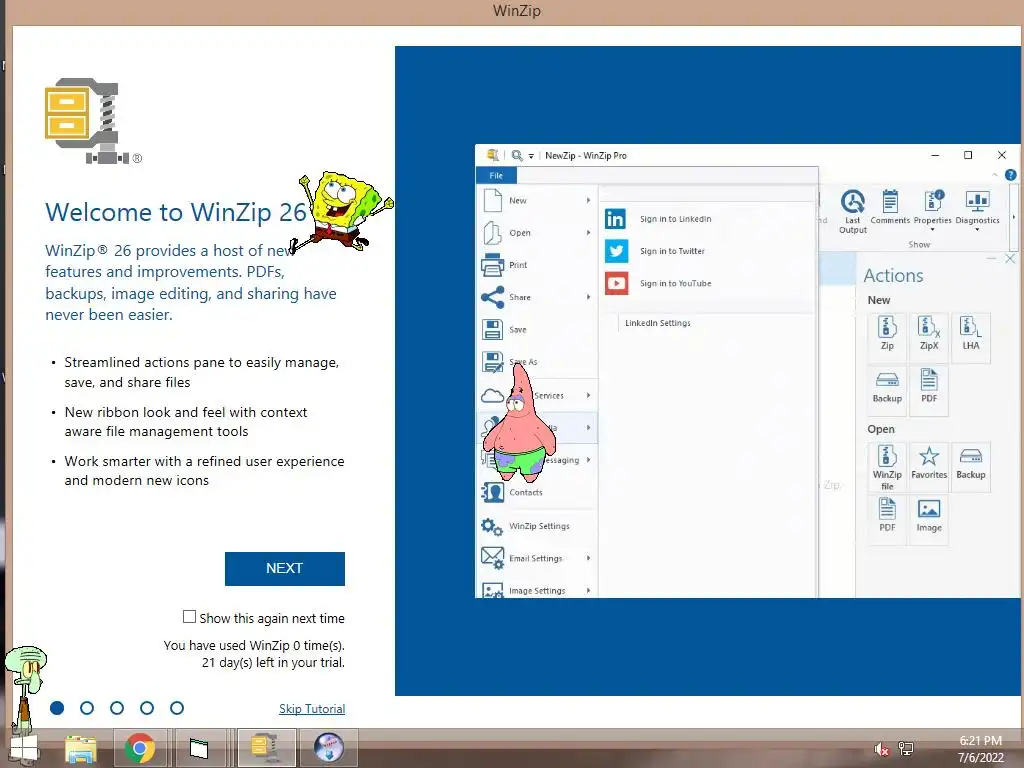The image size is (1024, 768).
Task: Click the Print printer icon in File menu
Action: tap(492, 264)
